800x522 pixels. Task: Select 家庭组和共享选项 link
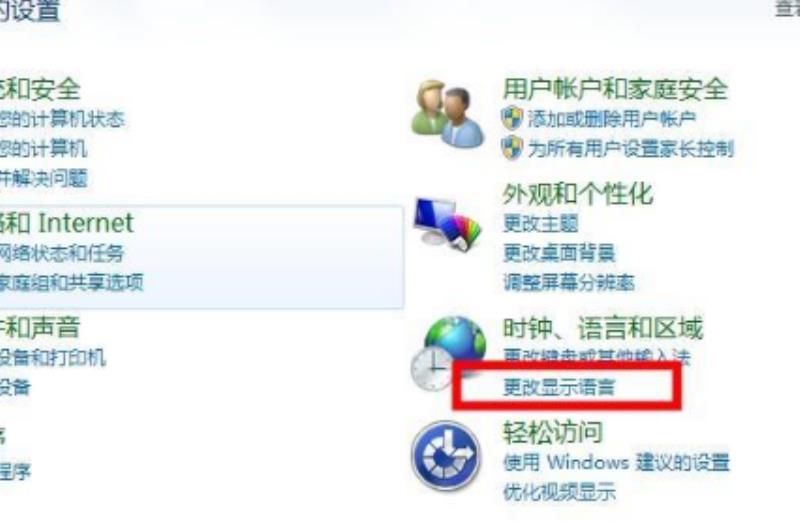71,282
